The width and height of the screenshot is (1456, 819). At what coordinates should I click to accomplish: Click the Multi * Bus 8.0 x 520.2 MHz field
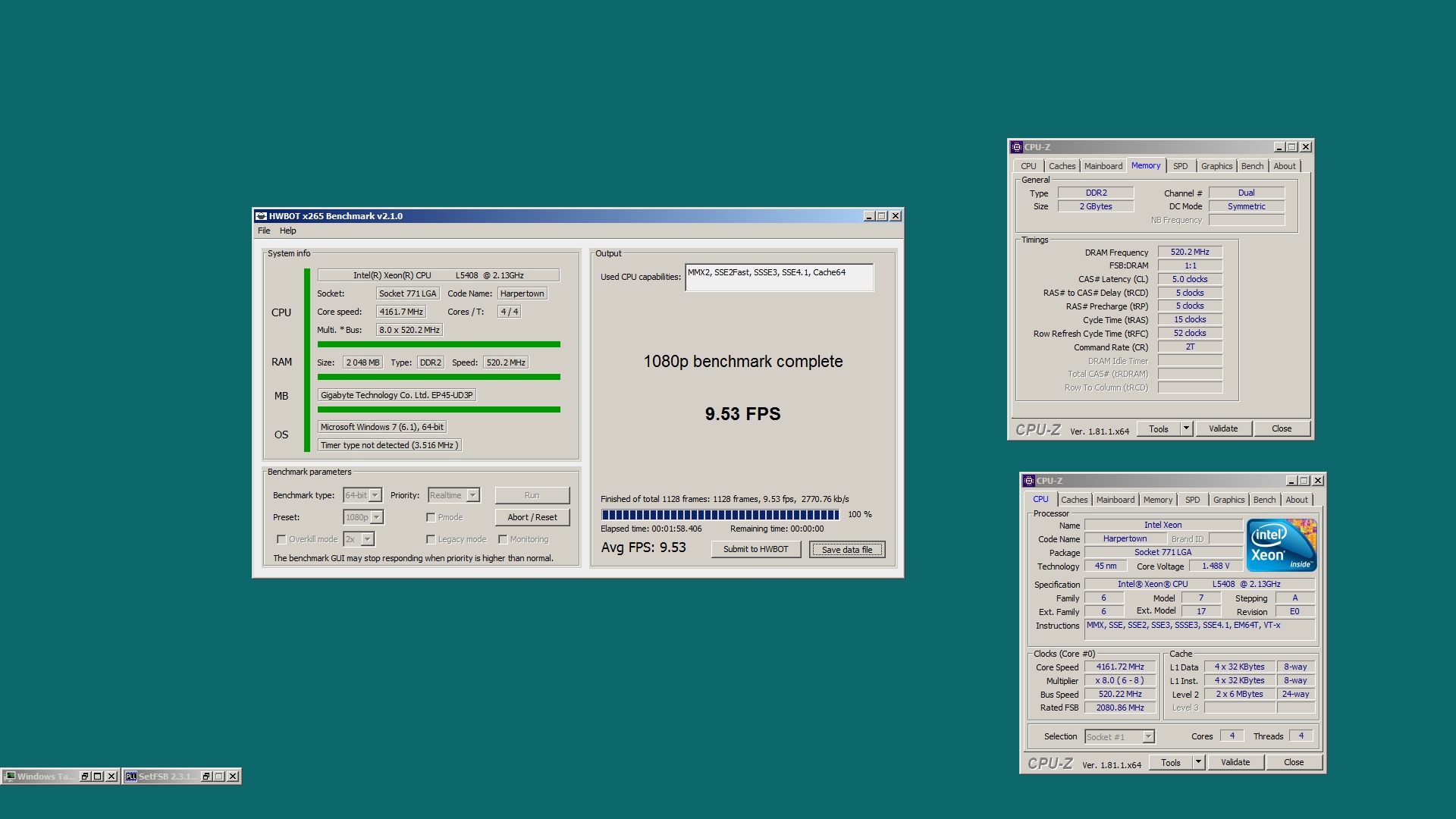point(409,330)
